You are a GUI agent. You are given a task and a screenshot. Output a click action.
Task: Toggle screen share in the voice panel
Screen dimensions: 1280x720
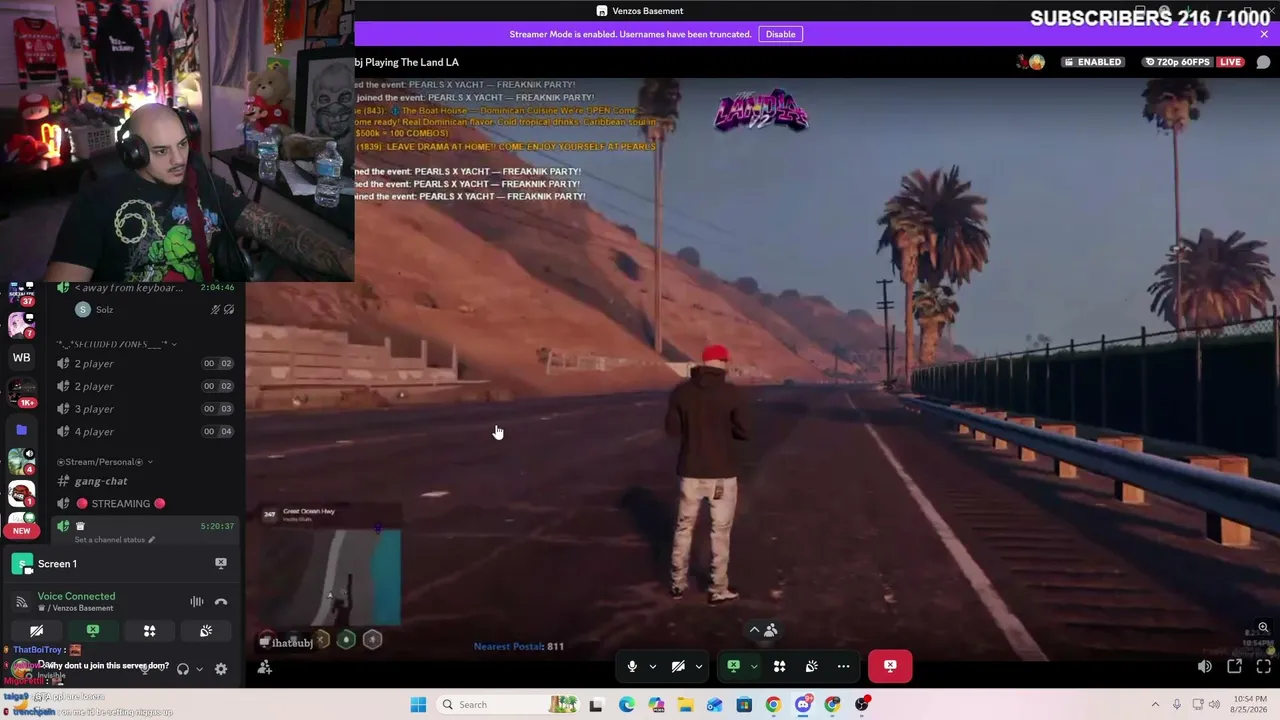(93, 631)
